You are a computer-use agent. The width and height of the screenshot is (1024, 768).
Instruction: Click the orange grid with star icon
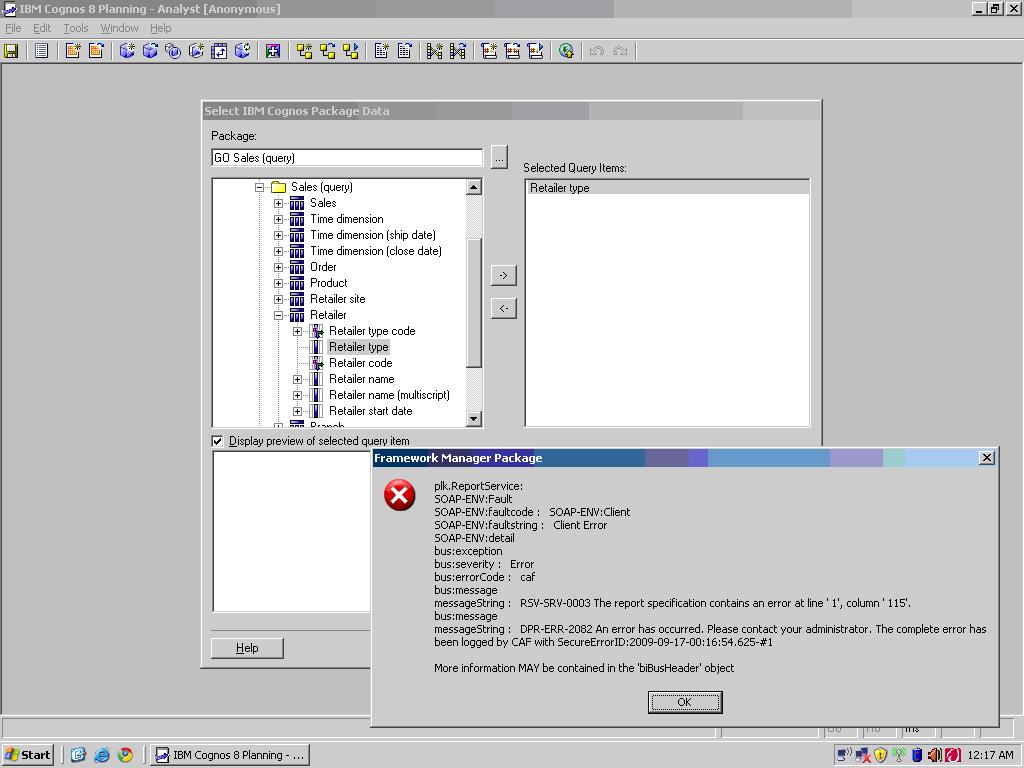click(72, 51)
